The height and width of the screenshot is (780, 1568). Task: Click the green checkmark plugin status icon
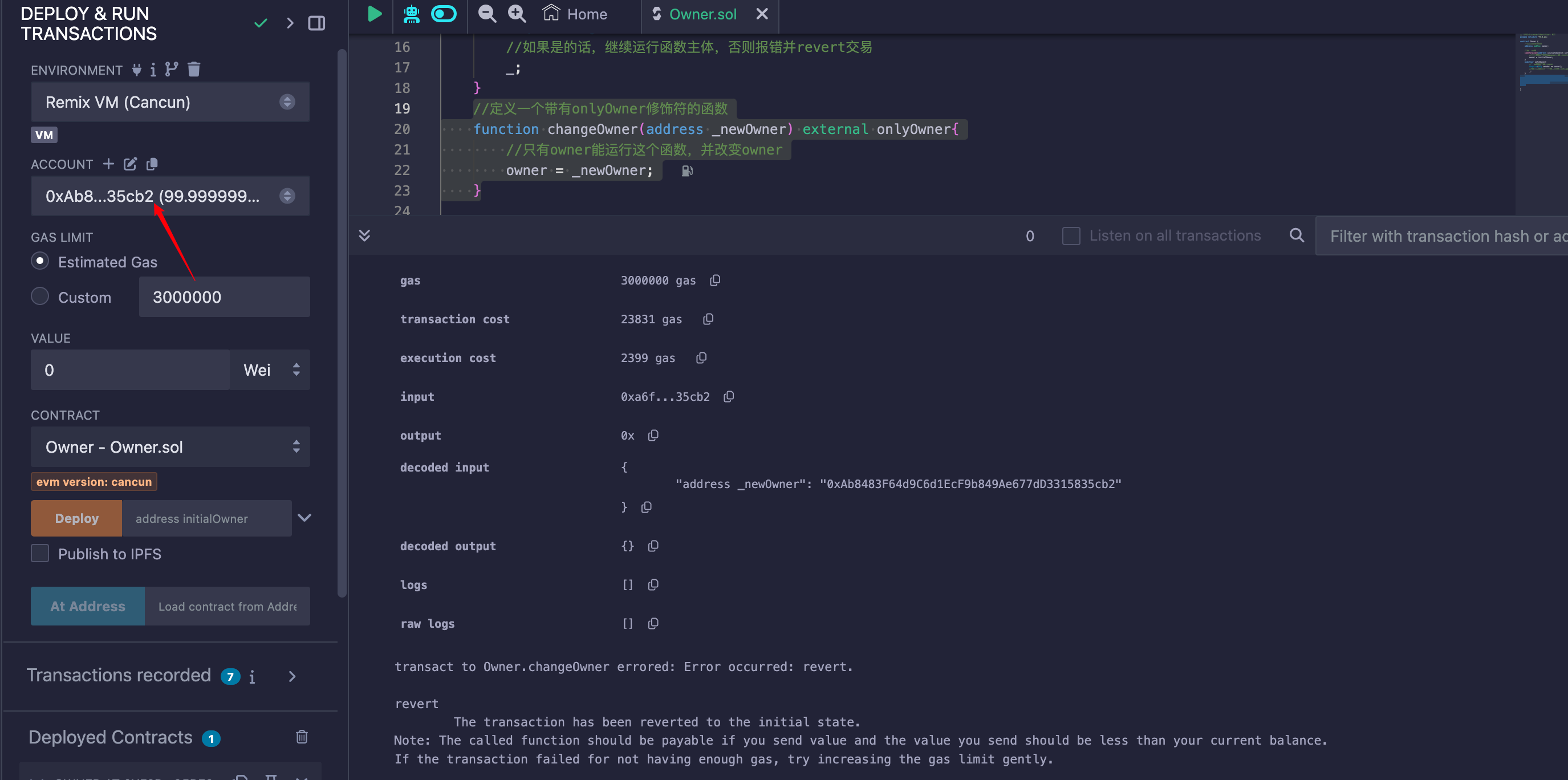(261, 23)
